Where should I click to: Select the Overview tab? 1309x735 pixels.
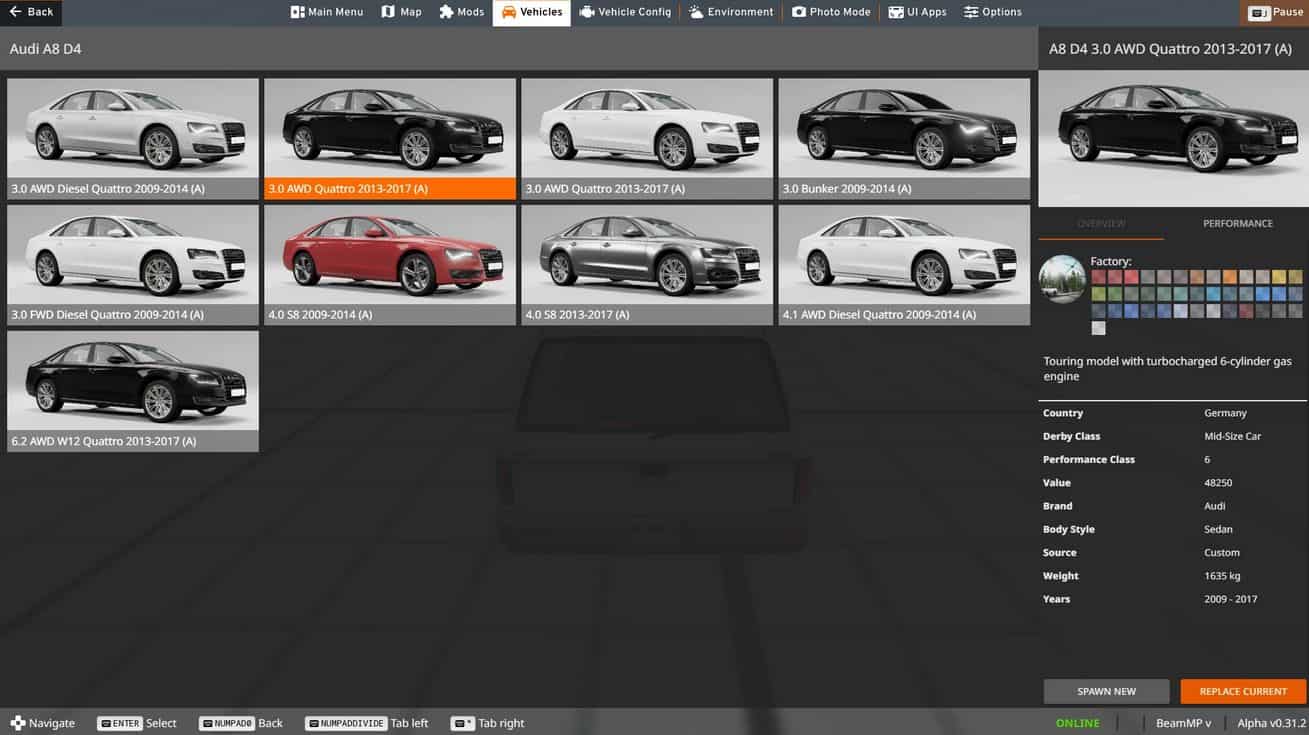(x=1101, y=224)
